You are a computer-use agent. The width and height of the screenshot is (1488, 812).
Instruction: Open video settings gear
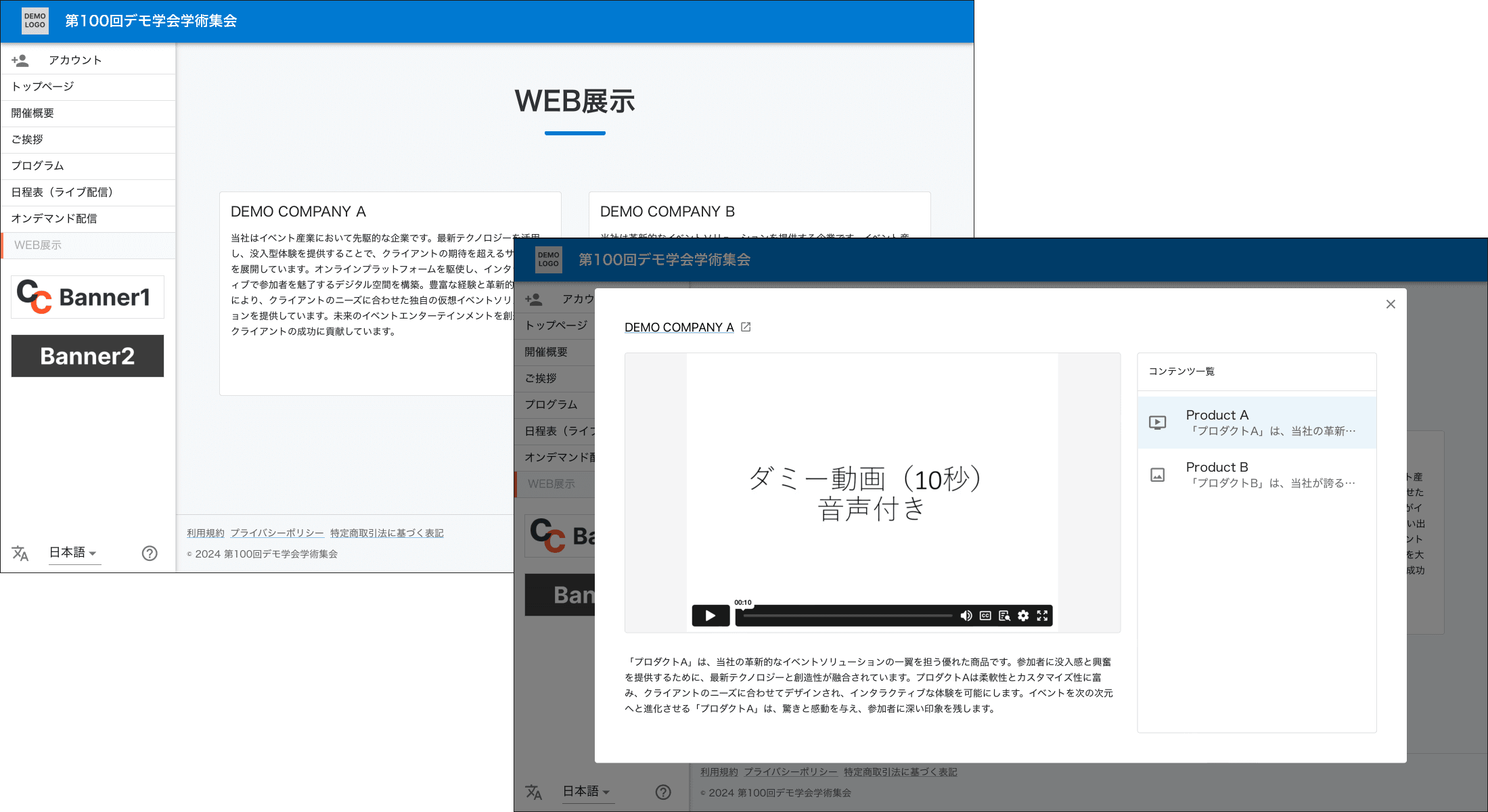[1023, 616]
